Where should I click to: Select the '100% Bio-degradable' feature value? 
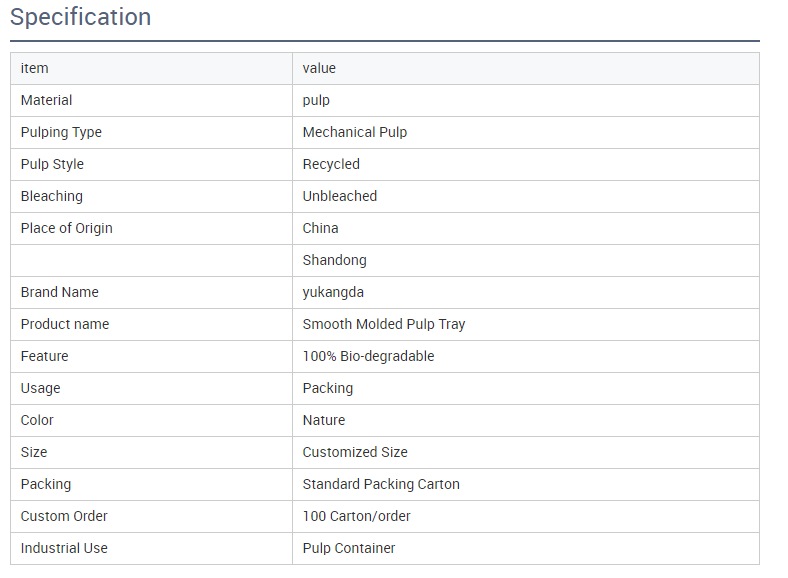(368, 356)
